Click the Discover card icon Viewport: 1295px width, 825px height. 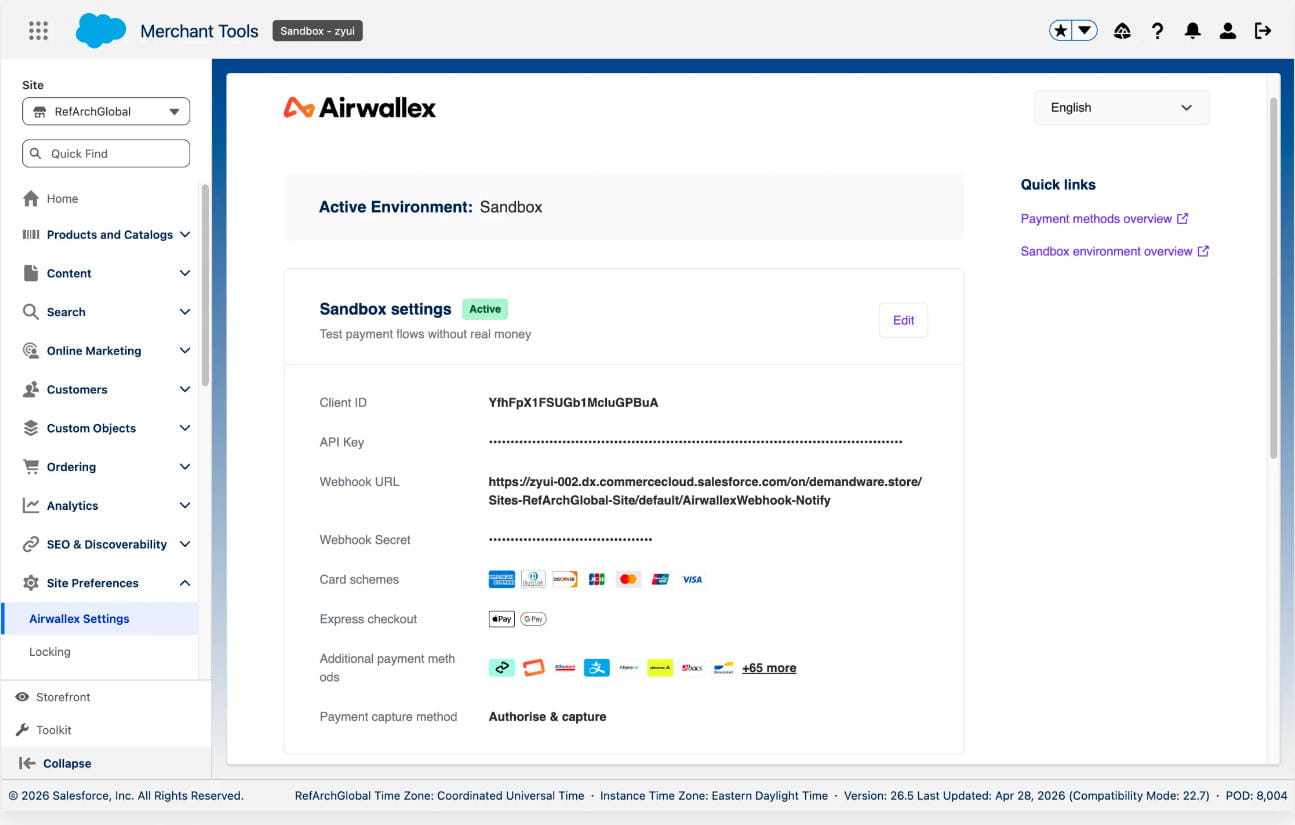click(x=565, y=579)
